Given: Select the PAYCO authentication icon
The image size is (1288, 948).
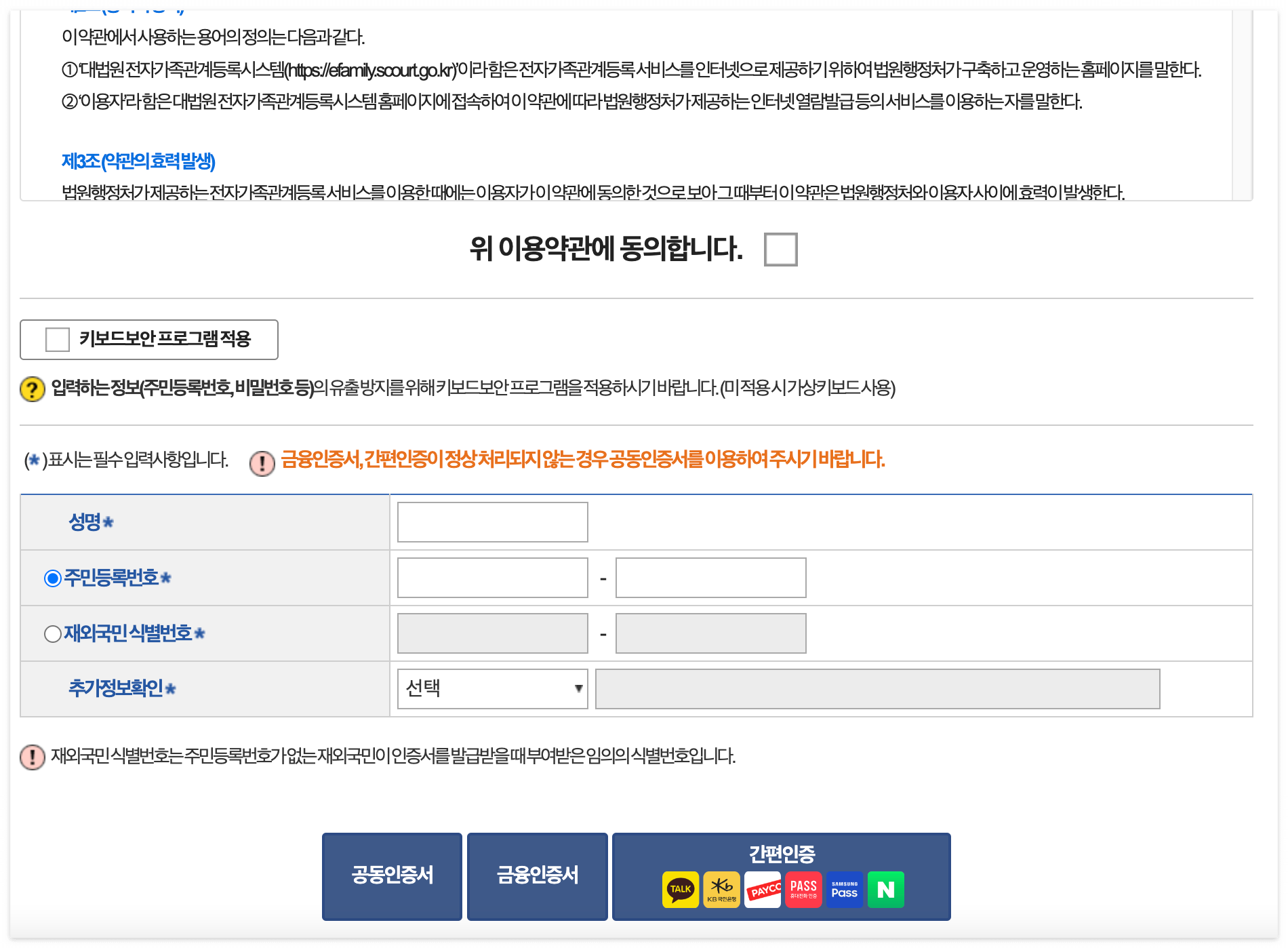Looking at the screenshot, I should pos(763,889).
